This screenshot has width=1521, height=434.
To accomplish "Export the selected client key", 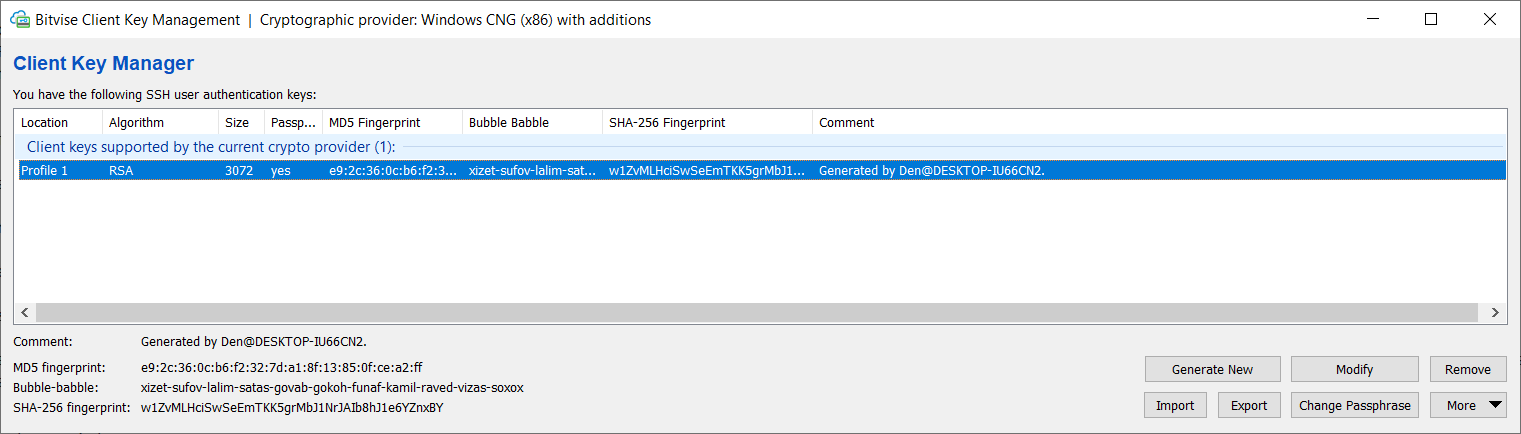I will [x=1248, y=405].
